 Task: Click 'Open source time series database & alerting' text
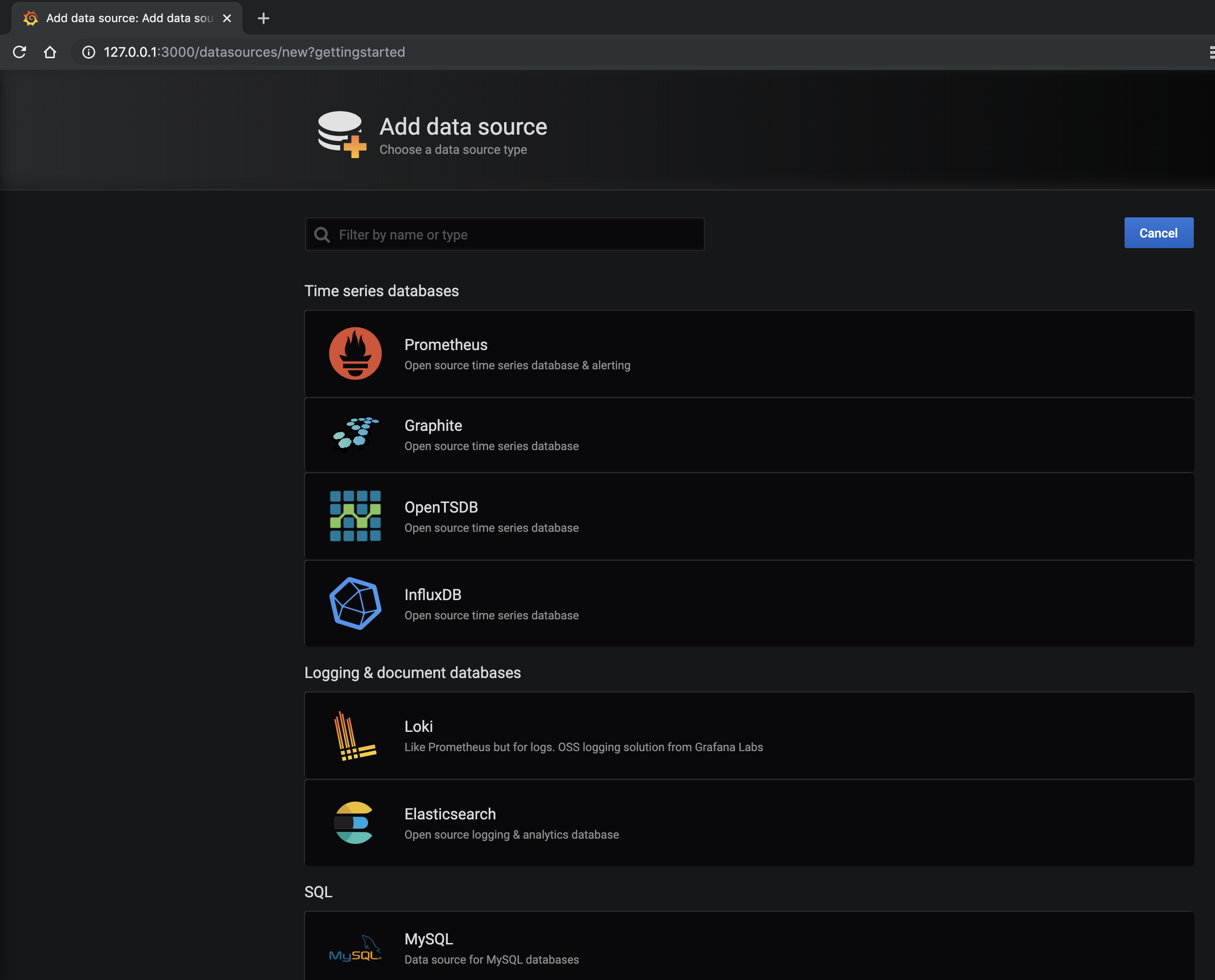click(517, 365)
